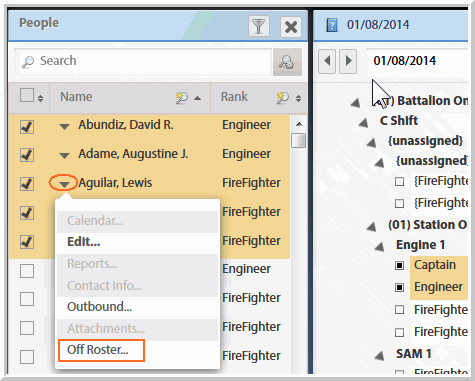This screenshot has width=475, height=381.
Task: Sort Name column ascending arrow
Action: (x=198, y=98)
